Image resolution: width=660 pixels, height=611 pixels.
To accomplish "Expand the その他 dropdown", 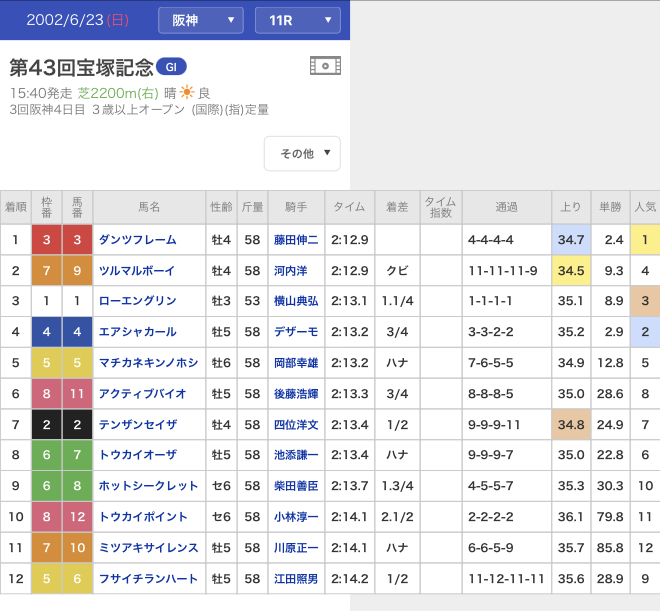I will click(x=302, y=154).
